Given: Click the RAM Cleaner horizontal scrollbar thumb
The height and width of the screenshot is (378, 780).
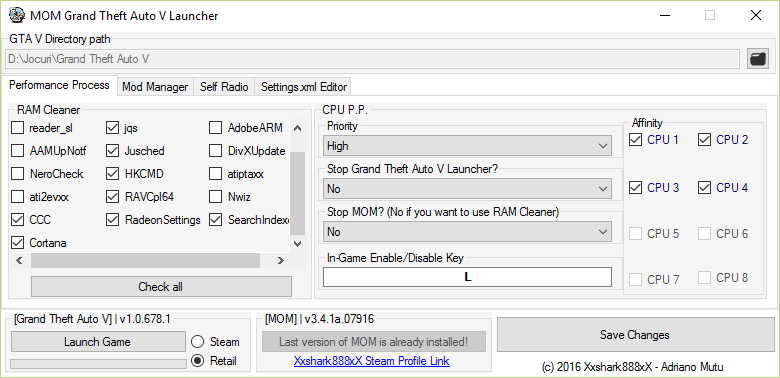Looking at the screenshot, I should click(x=145, y=261).
